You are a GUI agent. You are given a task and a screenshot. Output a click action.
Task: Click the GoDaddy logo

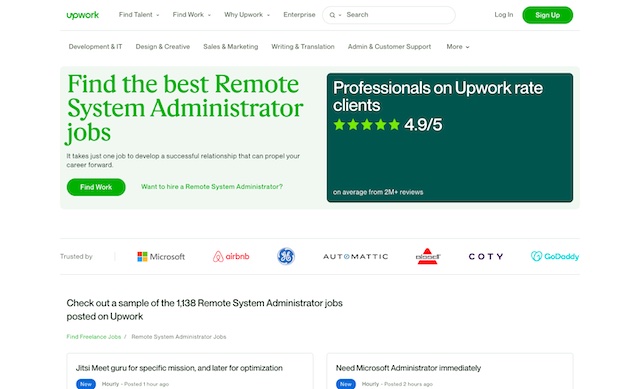555,256
